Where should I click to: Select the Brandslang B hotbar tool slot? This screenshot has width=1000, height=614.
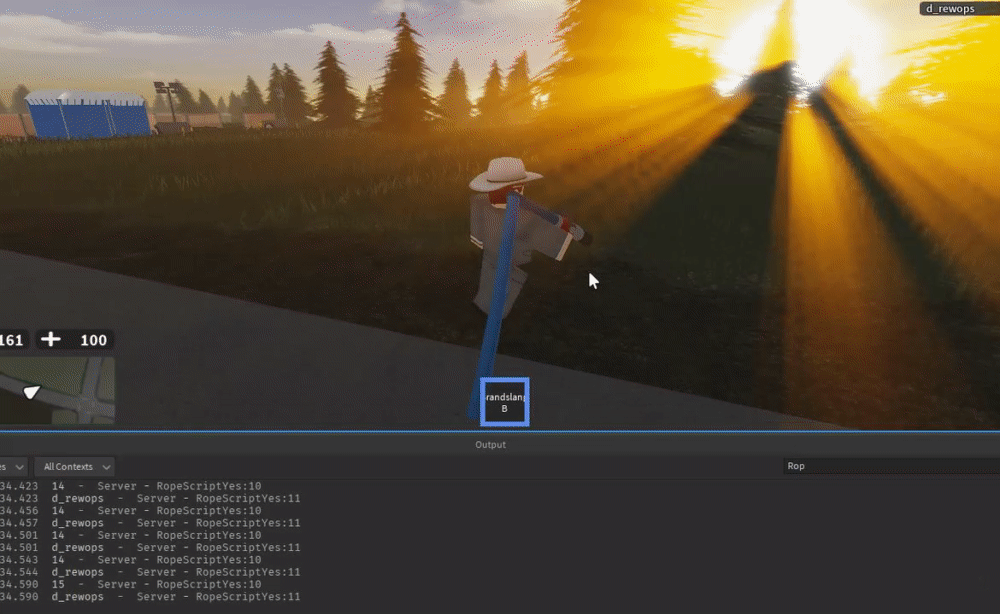pyautogui.click(x=504, y=402)
